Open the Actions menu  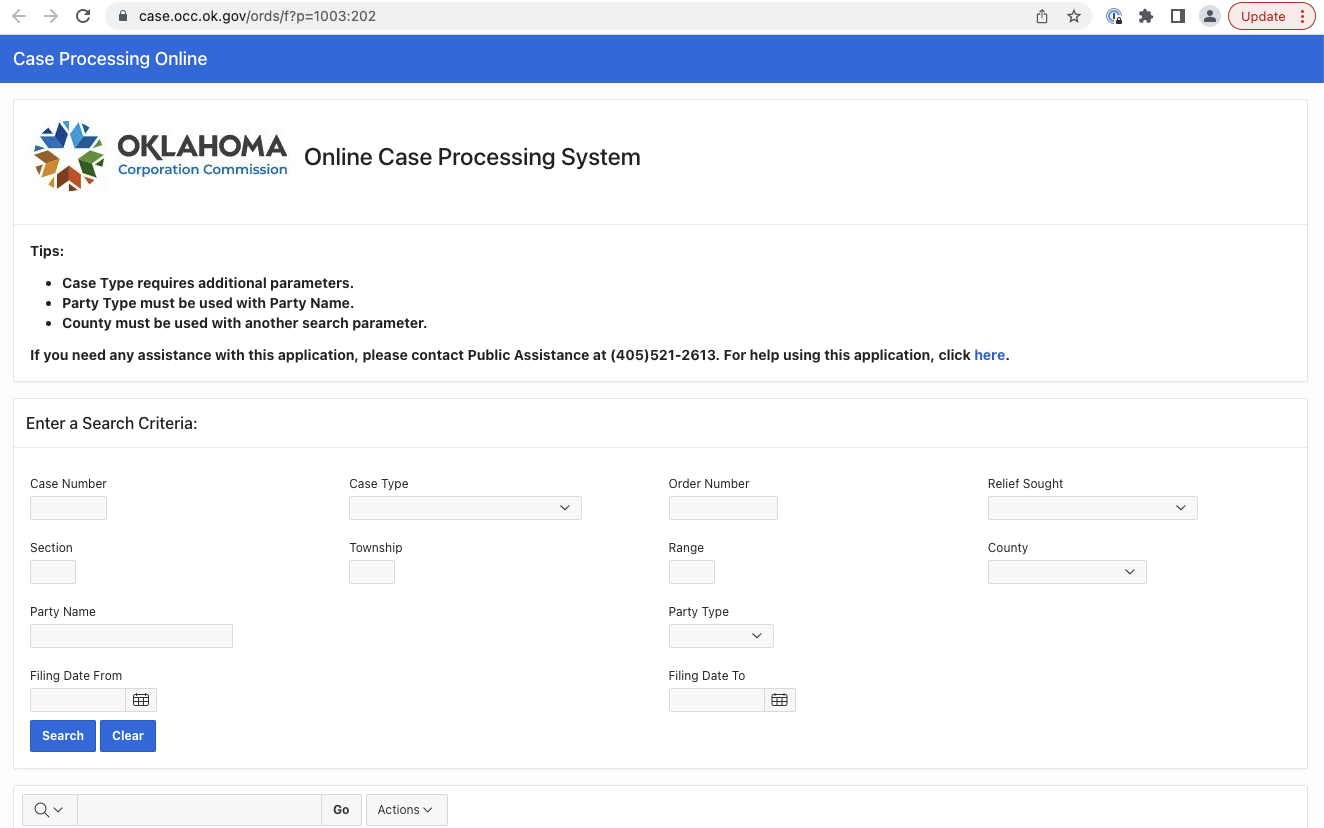pos(406,810)
